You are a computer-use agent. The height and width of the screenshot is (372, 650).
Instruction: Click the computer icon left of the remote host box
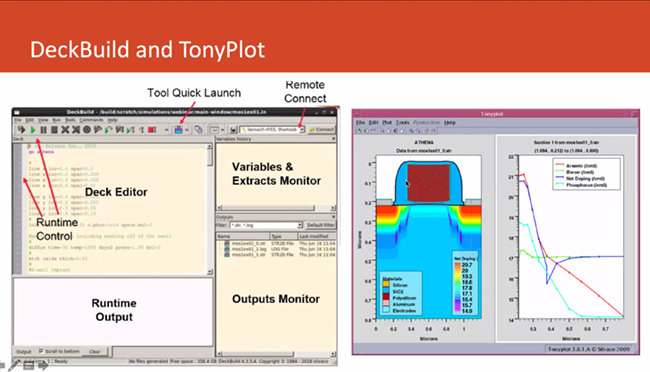tap(233, 130)
